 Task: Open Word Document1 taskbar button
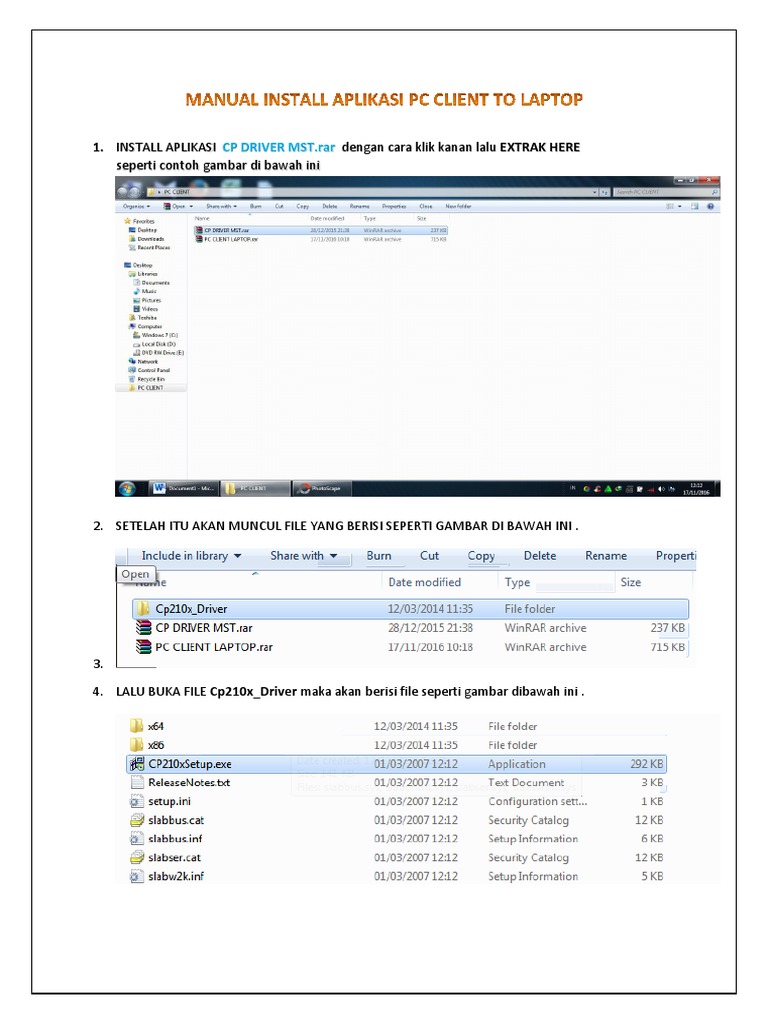(184, 488)
